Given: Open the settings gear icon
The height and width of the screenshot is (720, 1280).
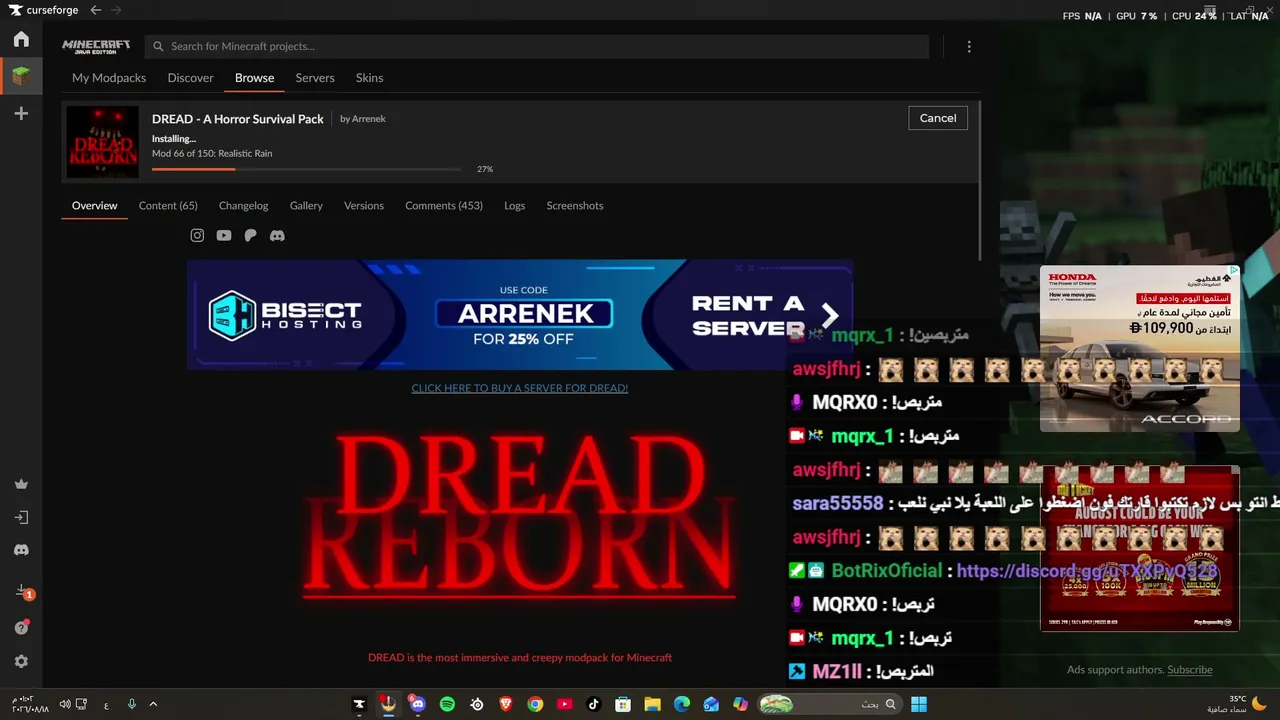Looking at the screenshot, I should tap(21, 661).
